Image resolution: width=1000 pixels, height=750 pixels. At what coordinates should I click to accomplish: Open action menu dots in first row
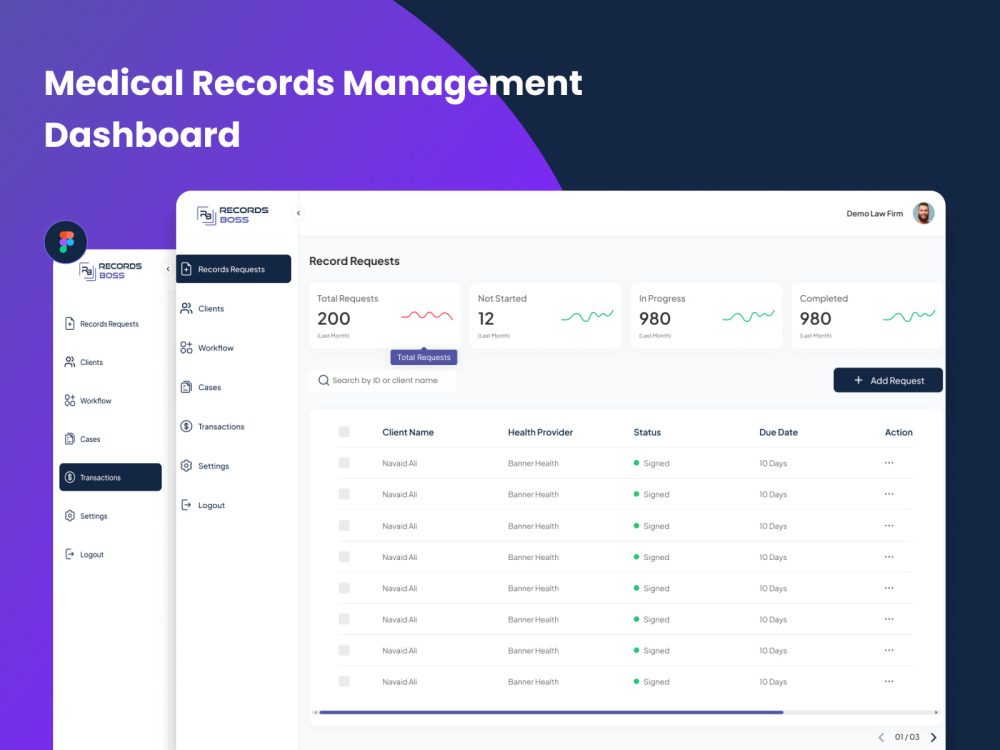pos(889,463)
